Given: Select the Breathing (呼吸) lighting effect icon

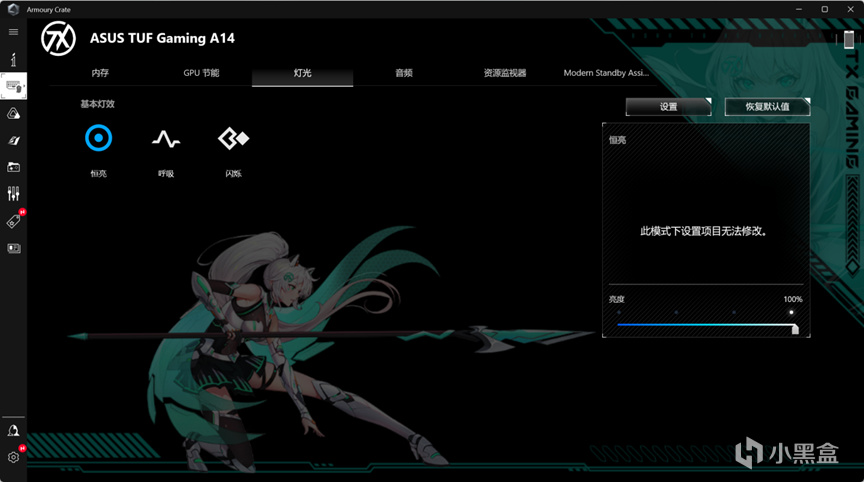Looking at the screenshot, I should (x=166, y=139).
